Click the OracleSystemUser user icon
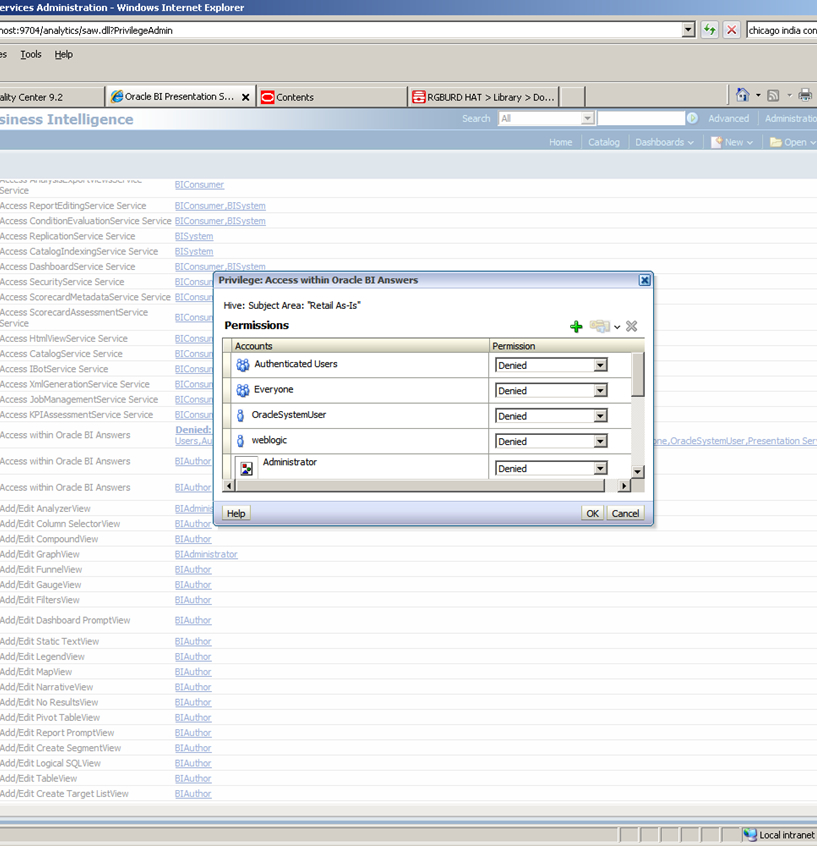Viewport: 817px width, 847px height. [x=240, y=415]
